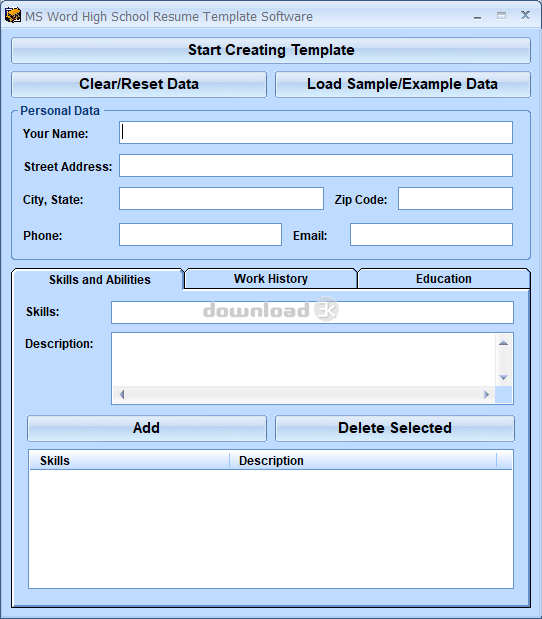Viewport: 542px width, 619px height.
Task: Click into the Zip Code field
Action: click(x=455, y=199)
